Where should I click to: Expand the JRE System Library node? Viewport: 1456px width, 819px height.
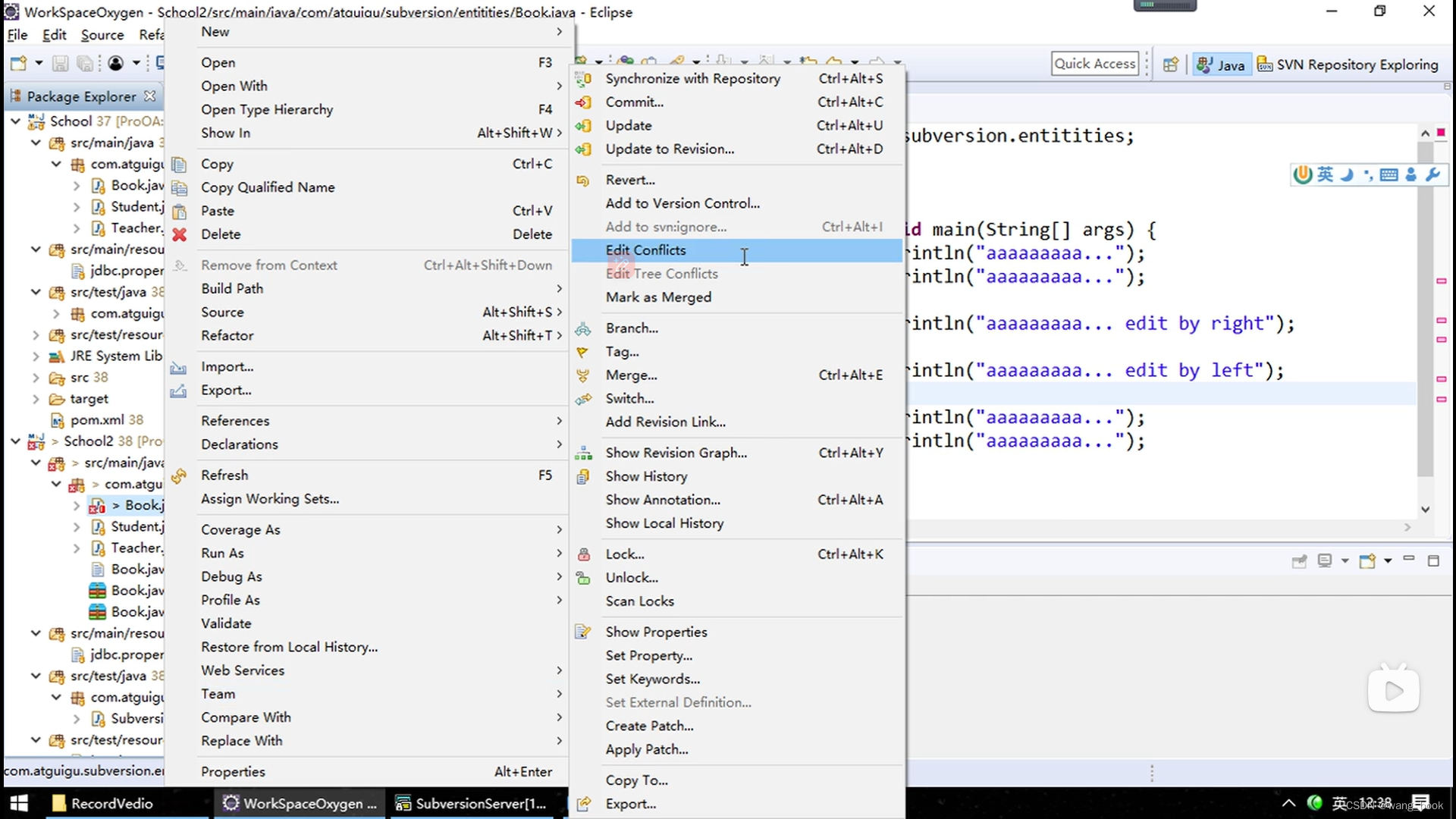click(36, 356)
